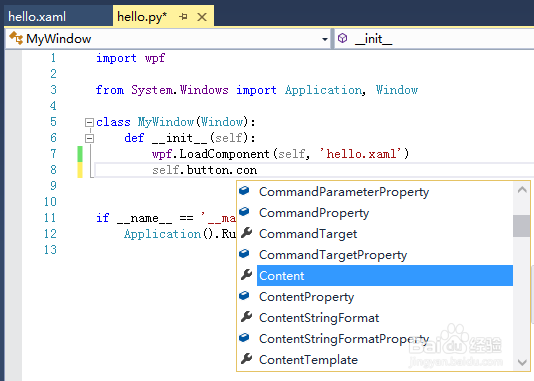534x381 pixels.
Task: Click Application in the import line
Action: pos(324,90)
